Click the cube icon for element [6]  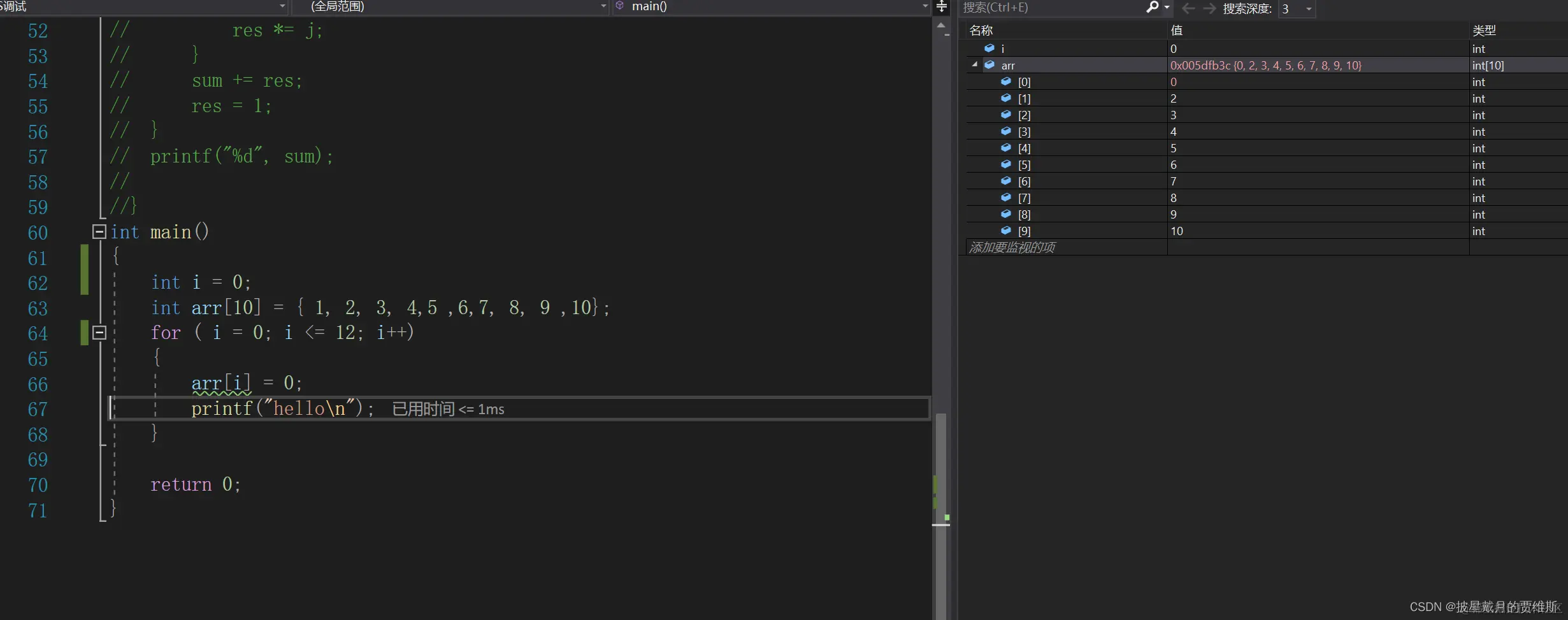tap(1006, 181)
